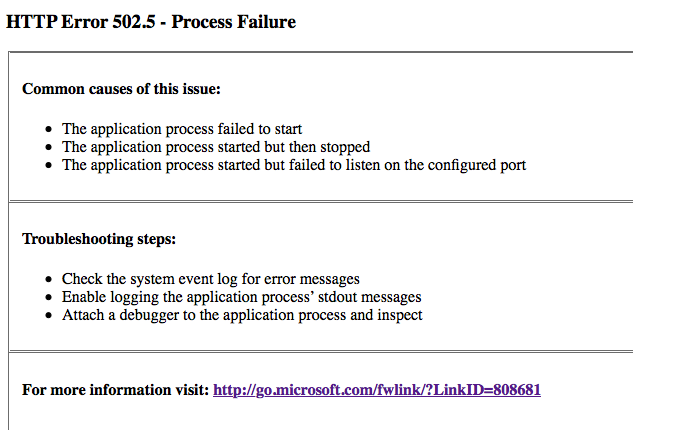
Task: Click the bullet before 'started but then stopped'
Action: pyautogui.click(x=48, y=147)
